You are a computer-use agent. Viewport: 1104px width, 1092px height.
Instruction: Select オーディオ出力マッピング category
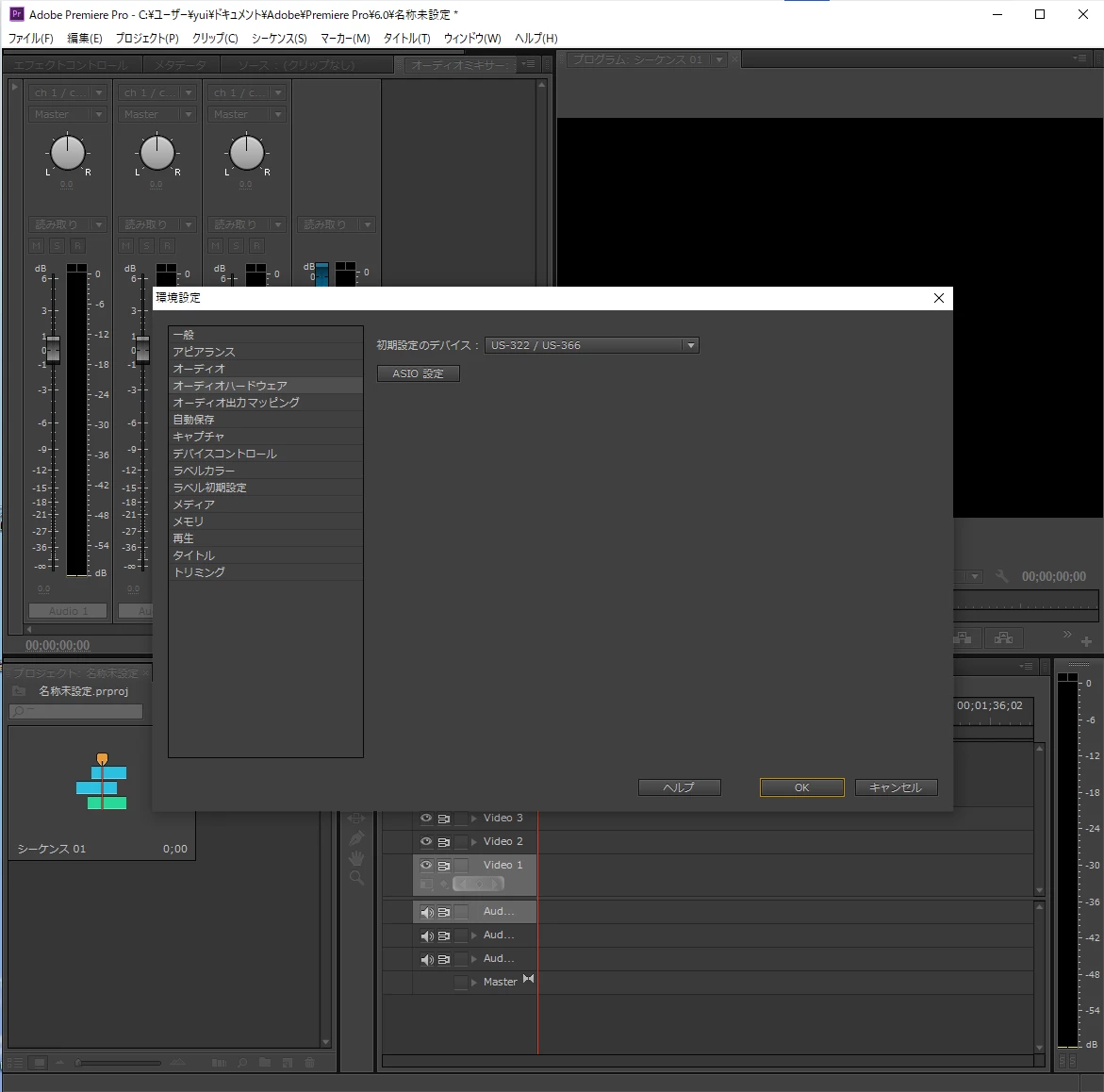coord(266,402)
